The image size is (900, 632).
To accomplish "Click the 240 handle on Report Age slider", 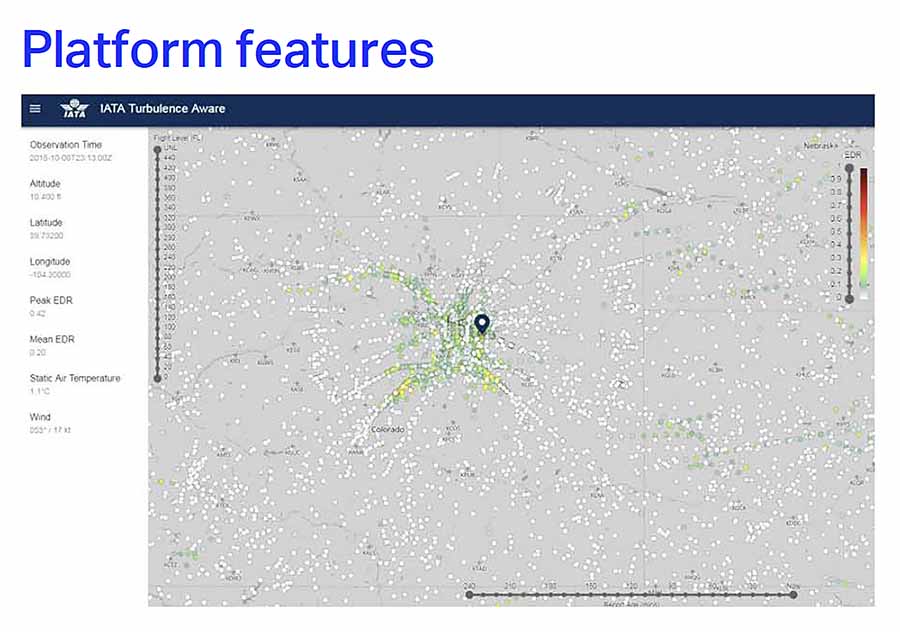I will click(469, 595).
